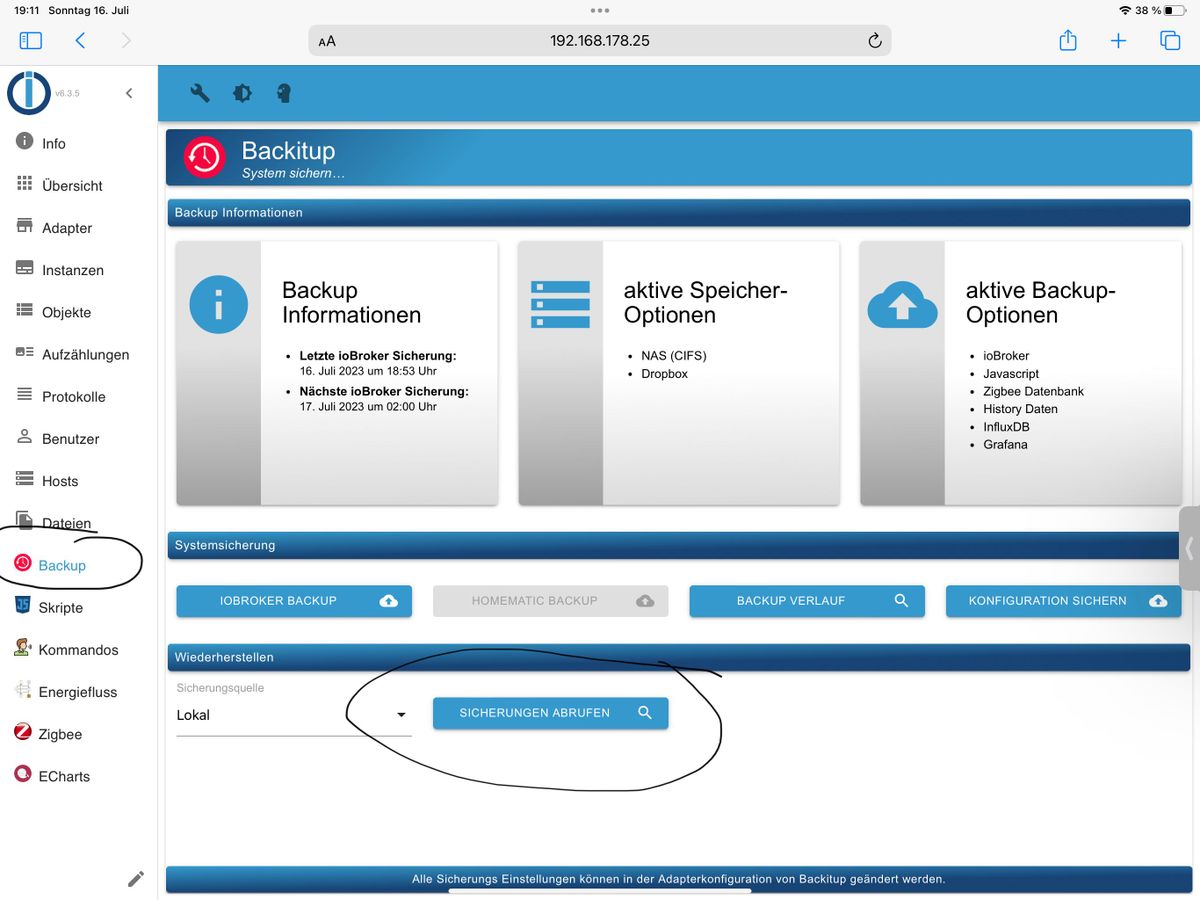1200x900 pixels.
Task: Click the expert mode head icon
Action: coord(284,93)
